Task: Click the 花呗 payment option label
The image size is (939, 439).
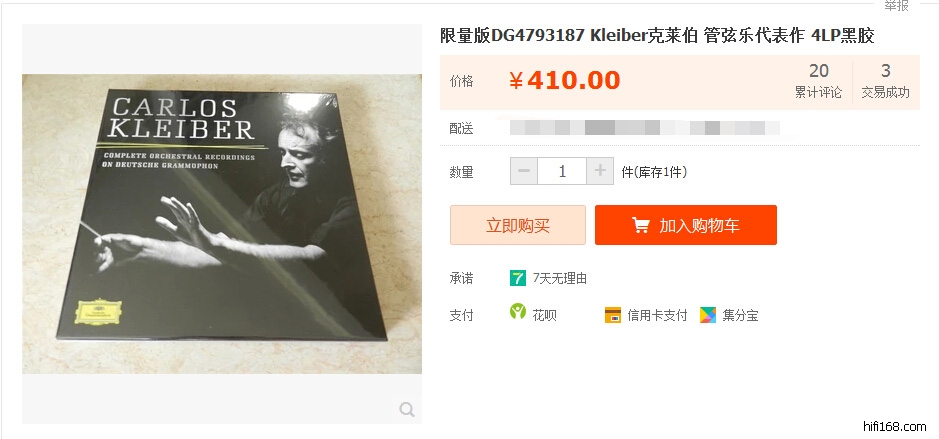Action: pyautogui.click(x=544, y=316)
